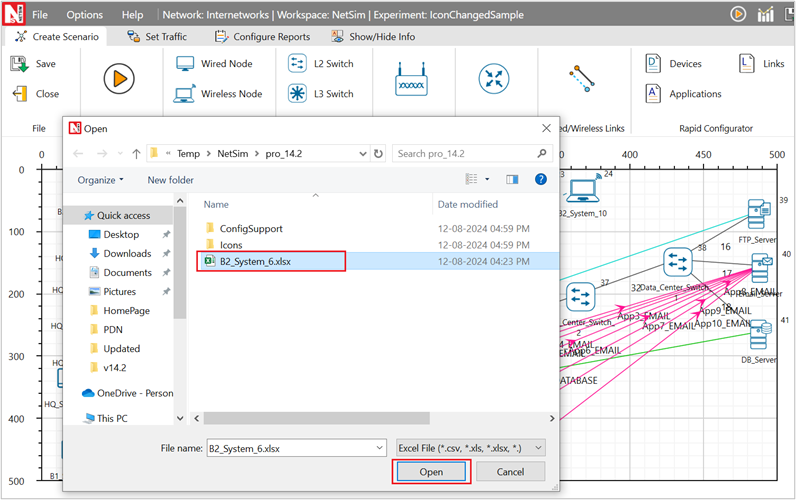Open the view options dropdown arrow
The image size is (796, 500).
[x=487, y=179]
